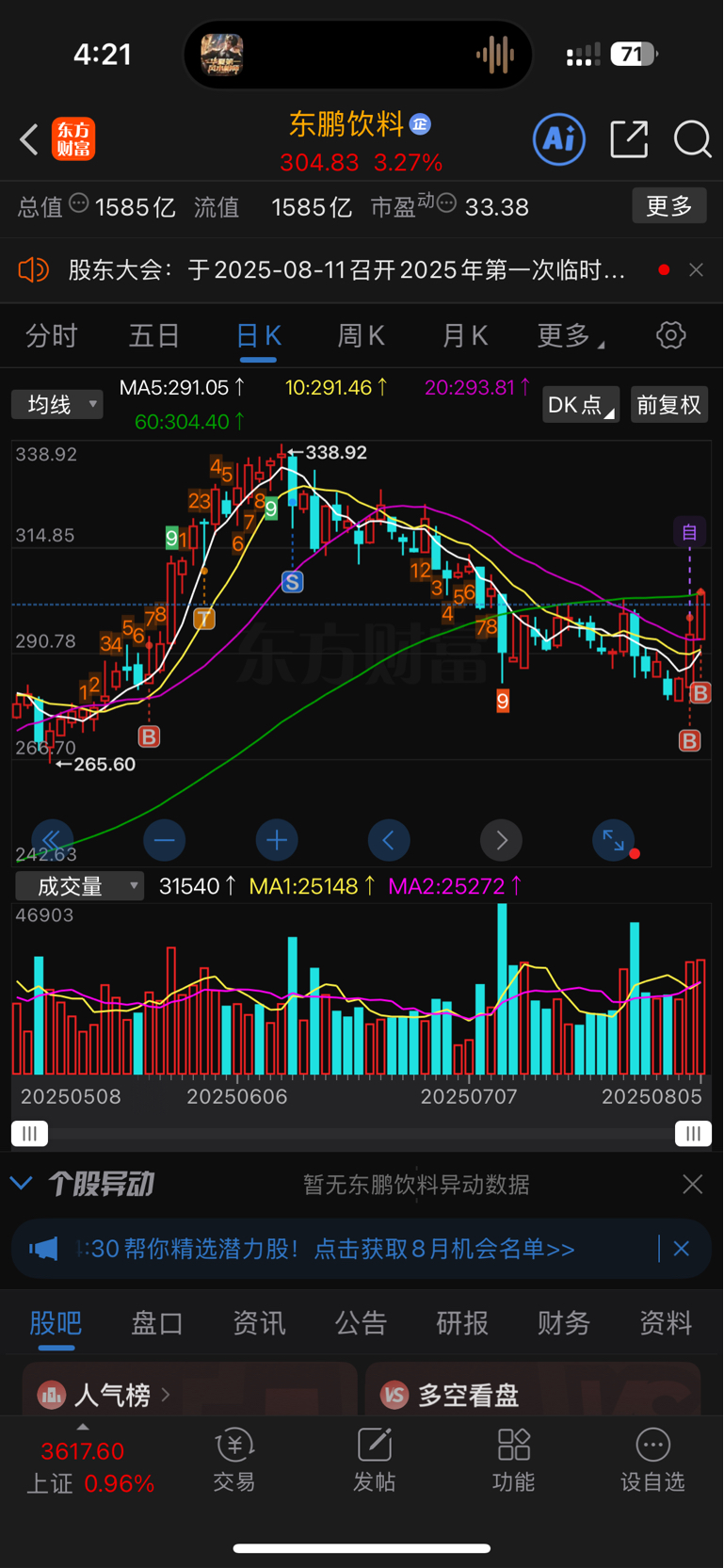Screen dimensions: 724x1568
Task: Tap the MA5:291.05 value
Action: [x=183, y=387]
